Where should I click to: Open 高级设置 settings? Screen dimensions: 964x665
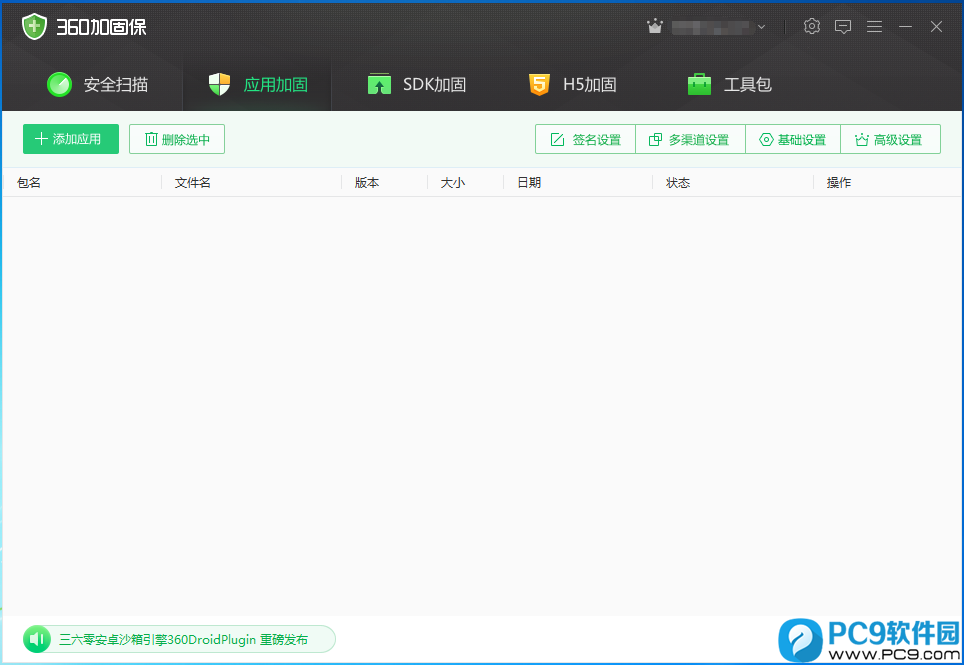pyautogui.click(x=890, y=140)
